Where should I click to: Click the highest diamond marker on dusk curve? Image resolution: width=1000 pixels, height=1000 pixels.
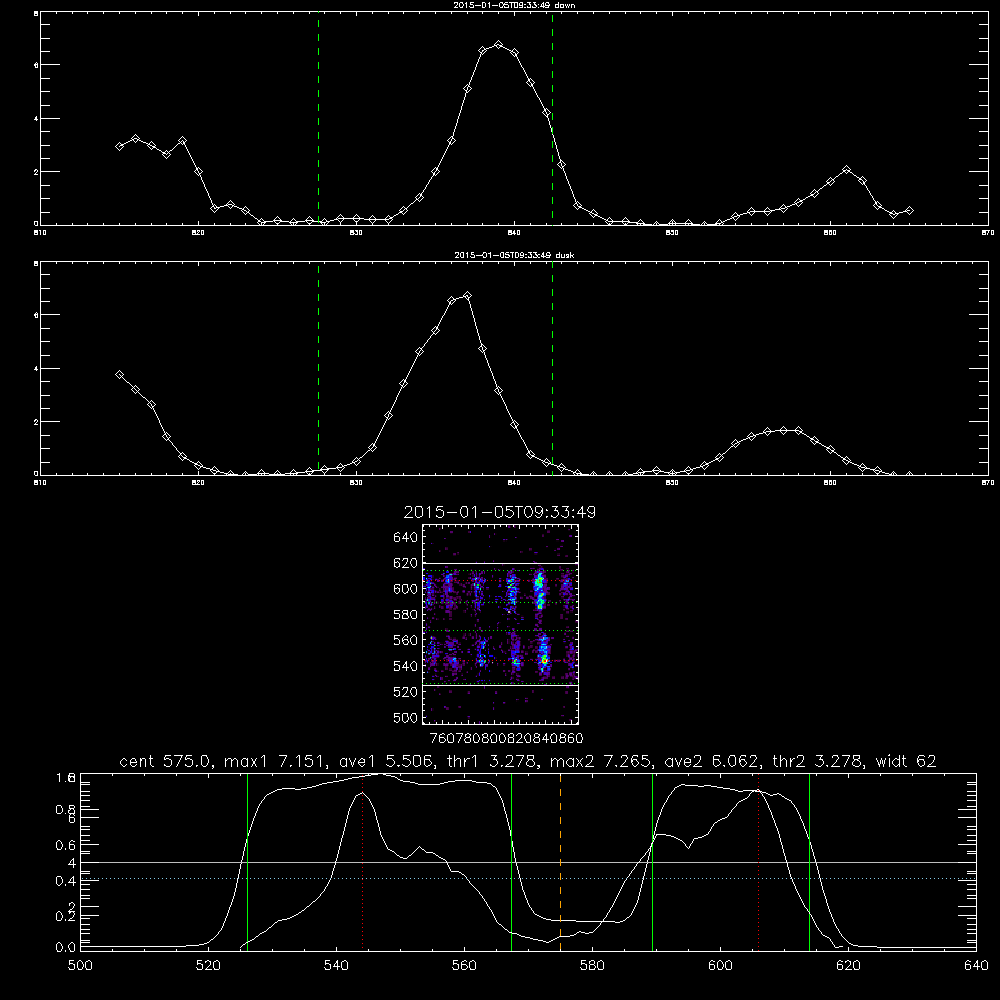(467, 296)
